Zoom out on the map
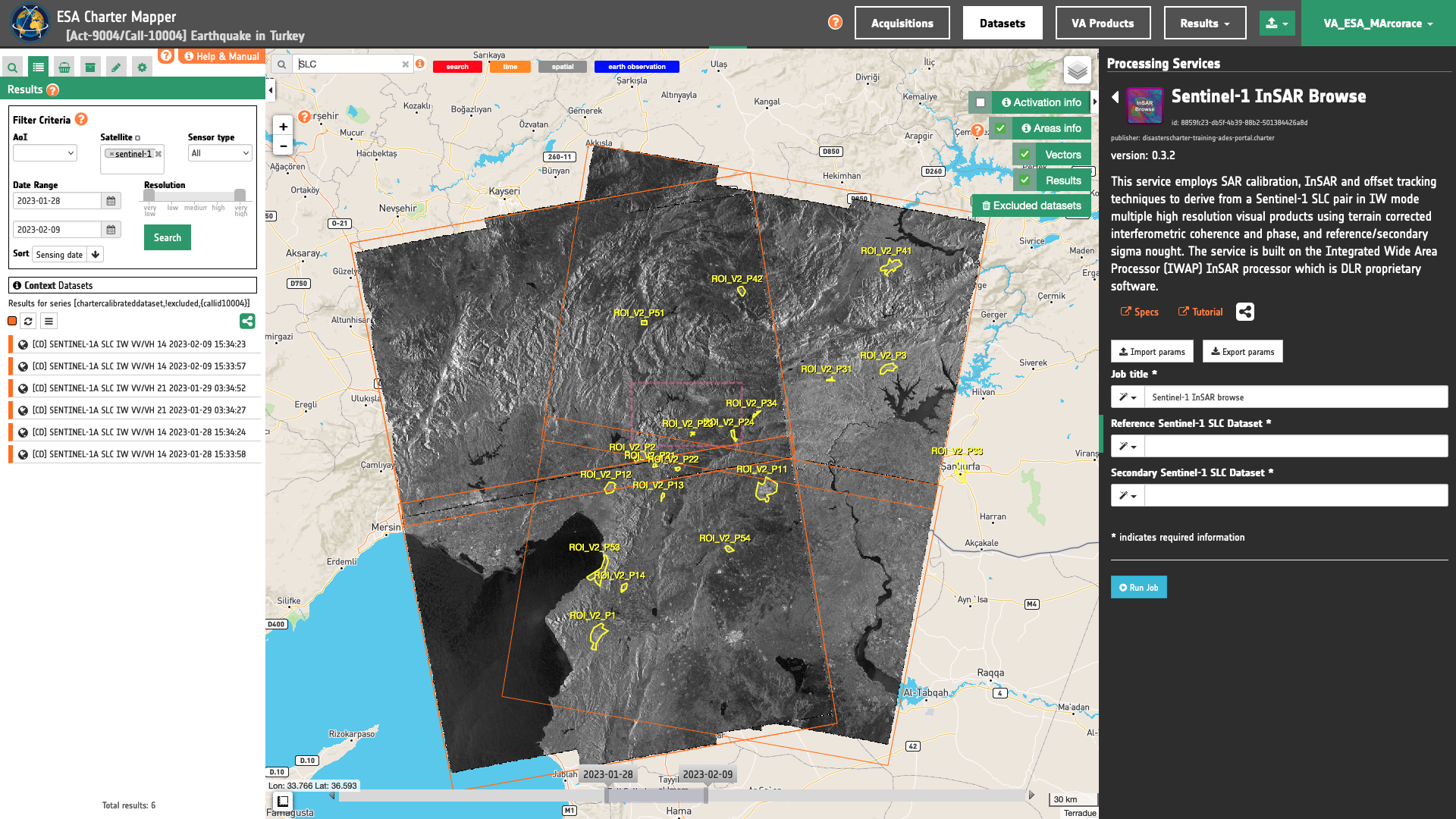 tap(283, 146)
